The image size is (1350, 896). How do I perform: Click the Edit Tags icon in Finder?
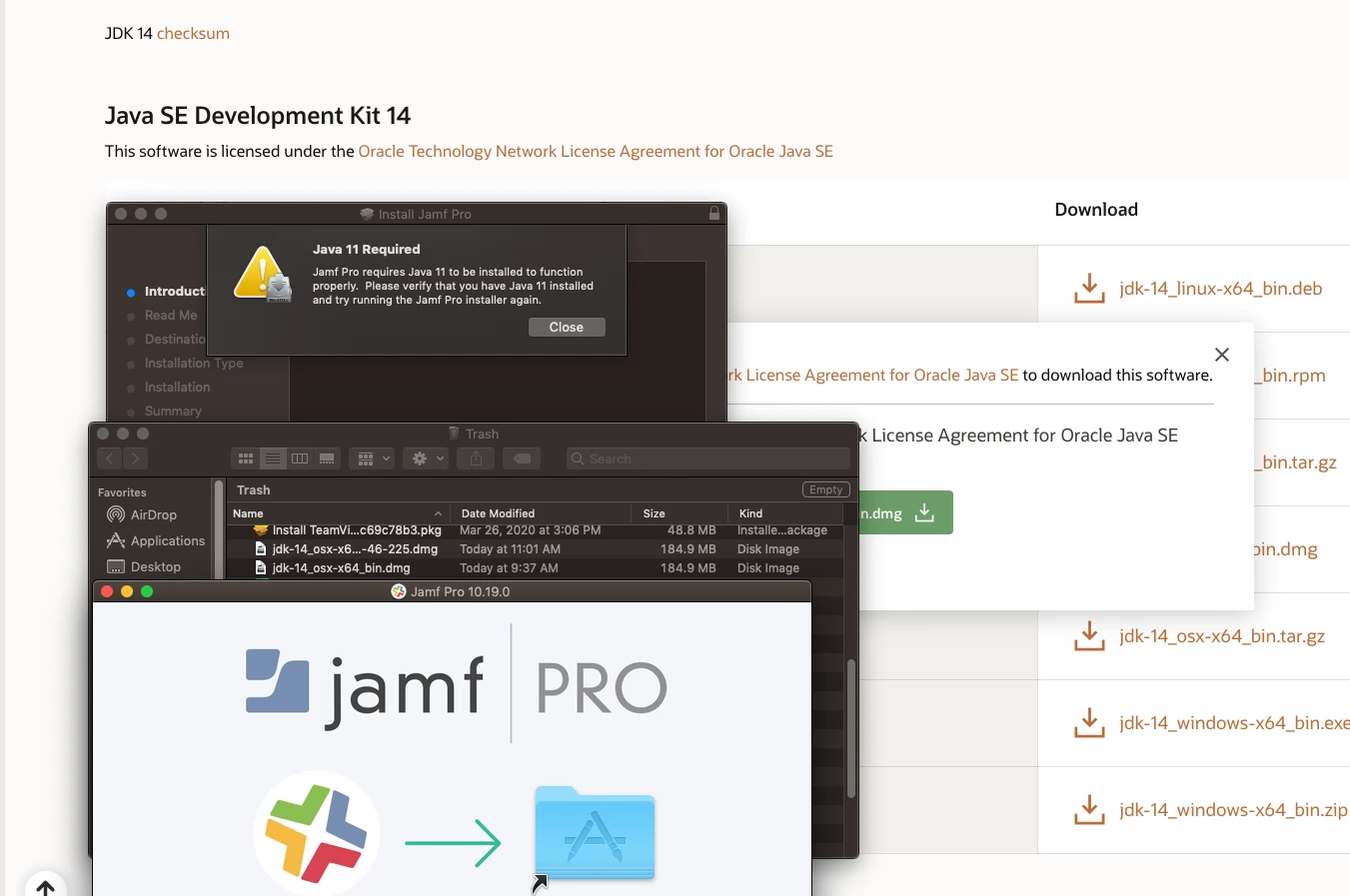522,458
